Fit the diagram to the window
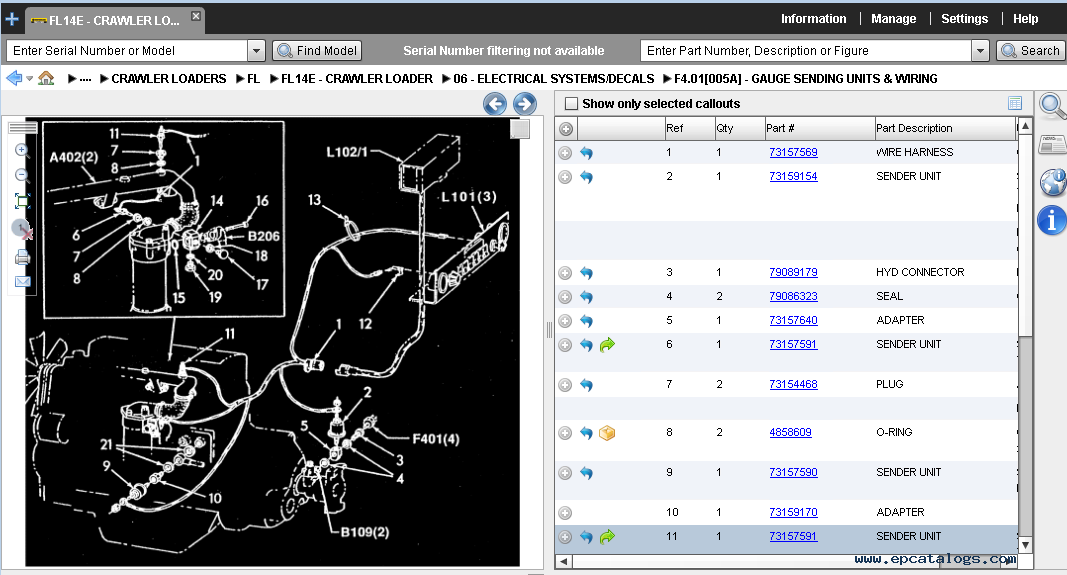This screenshot has width=1067, height=575. point(22,201)
